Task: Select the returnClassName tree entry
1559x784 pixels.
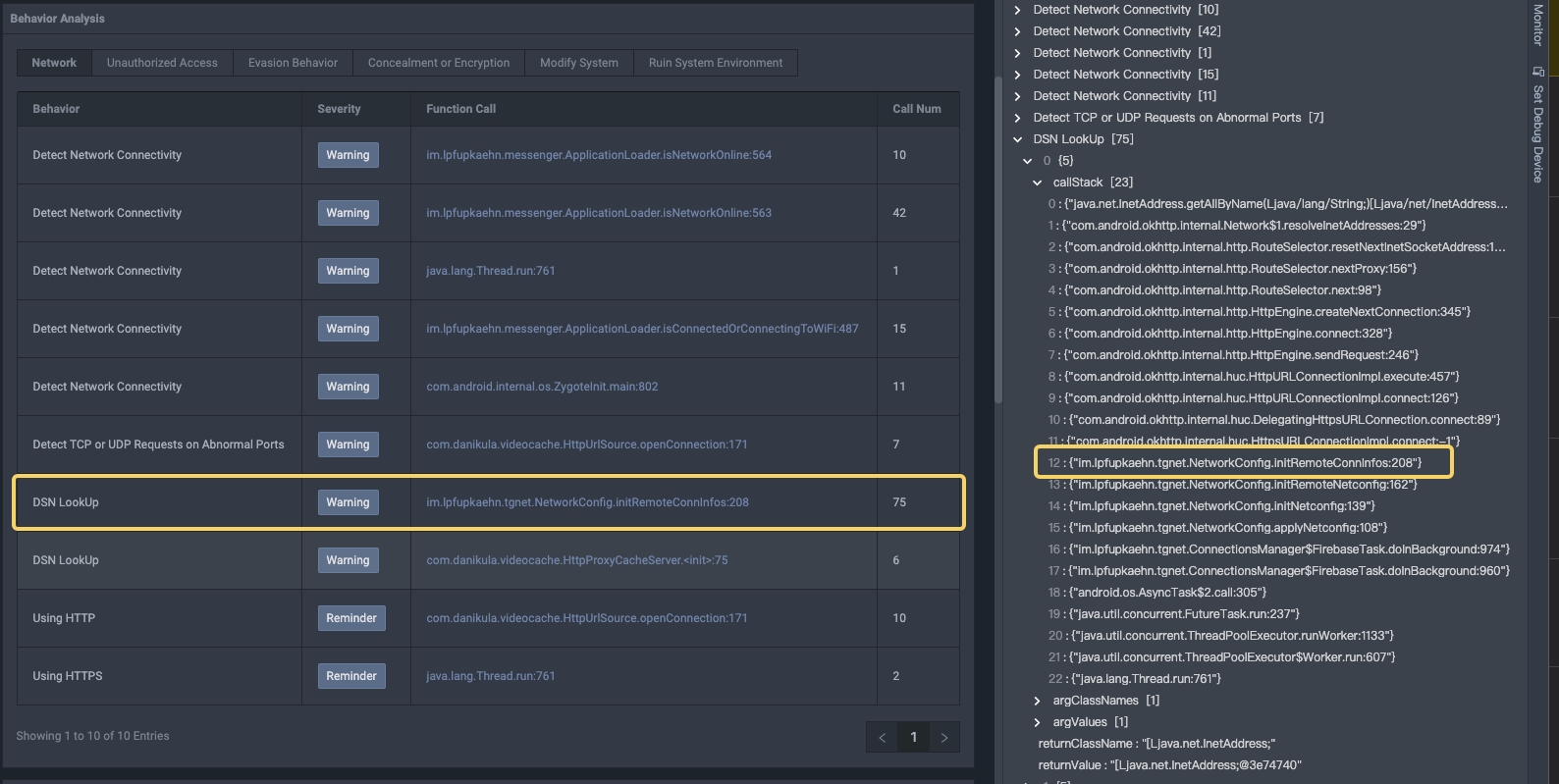Action: [1156, 744]
